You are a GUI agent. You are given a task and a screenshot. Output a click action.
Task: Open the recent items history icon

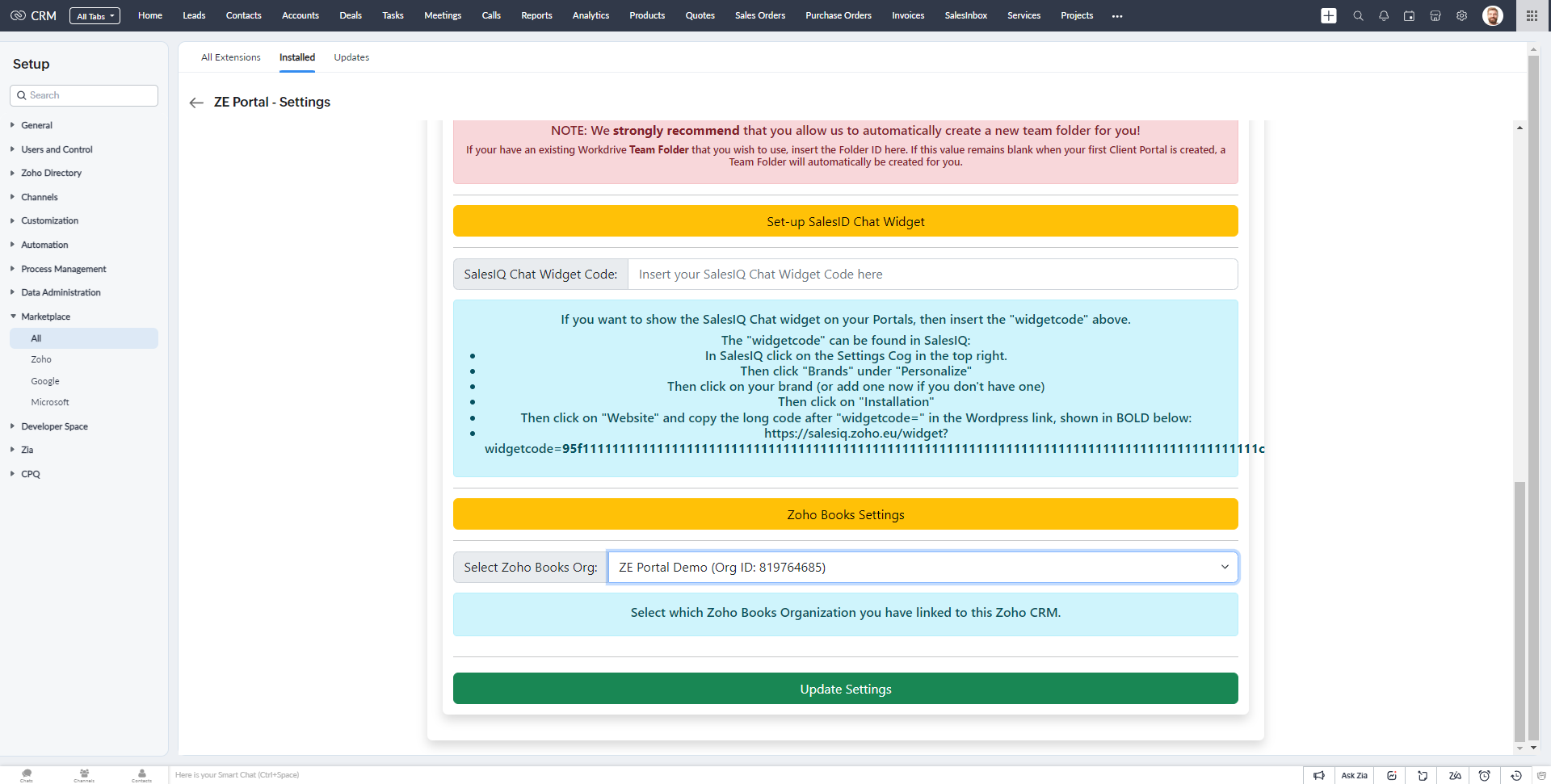pos(1516,775)
